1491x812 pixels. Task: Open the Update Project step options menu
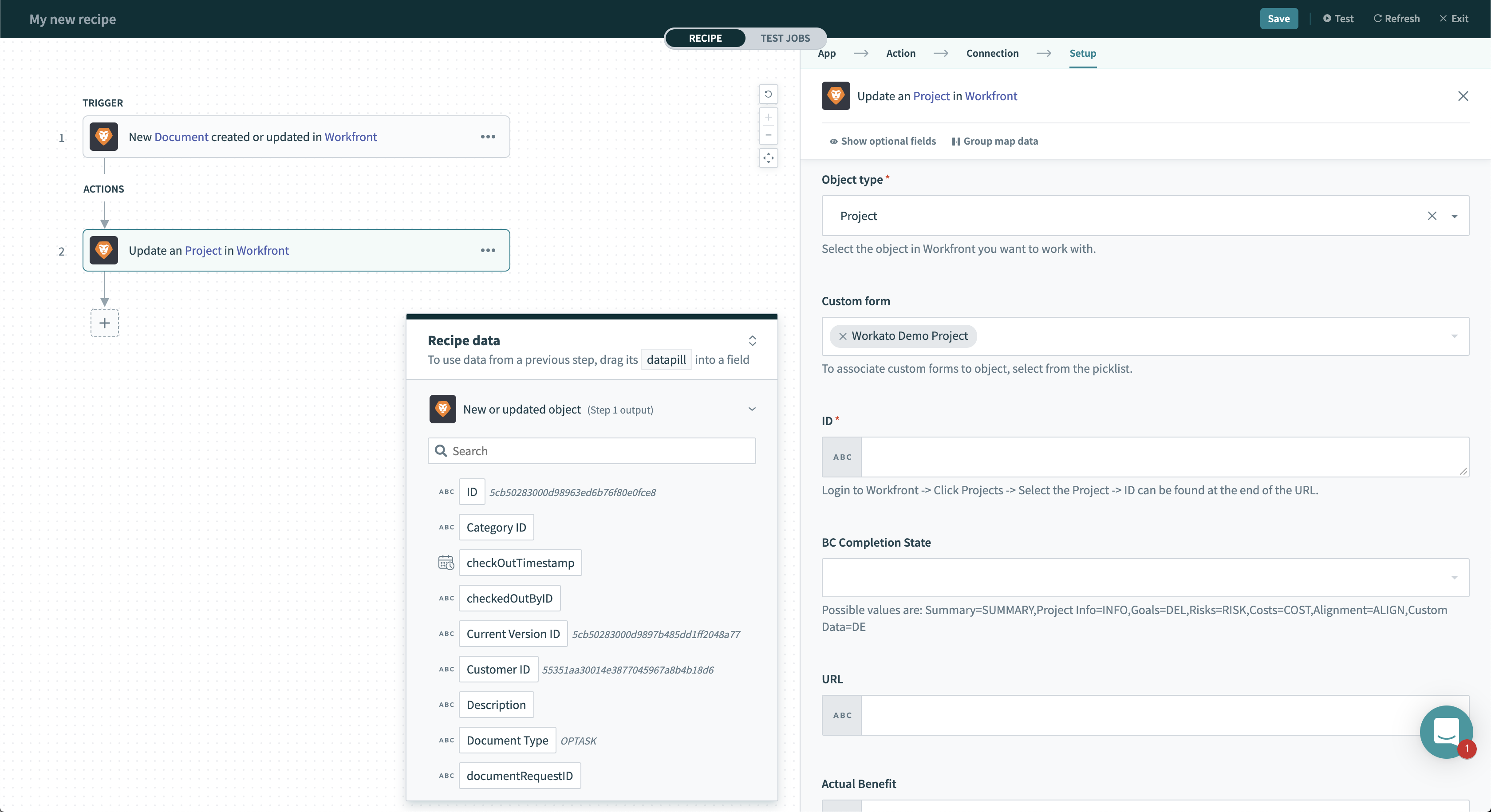pyautogui.click(x=488, y=250)
